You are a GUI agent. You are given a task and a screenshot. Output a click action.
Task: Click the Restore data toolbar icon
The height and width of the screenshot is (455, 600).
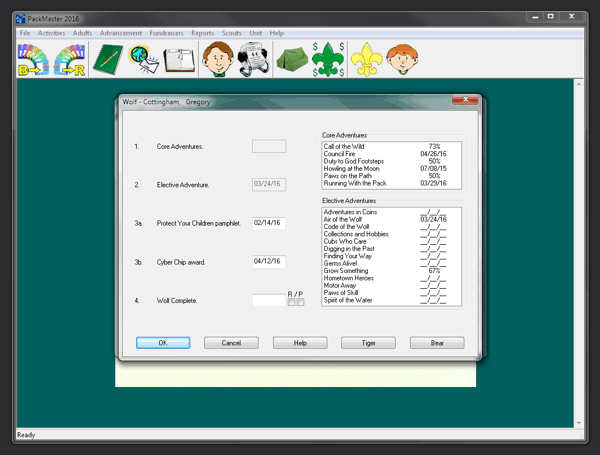point(69,60)
